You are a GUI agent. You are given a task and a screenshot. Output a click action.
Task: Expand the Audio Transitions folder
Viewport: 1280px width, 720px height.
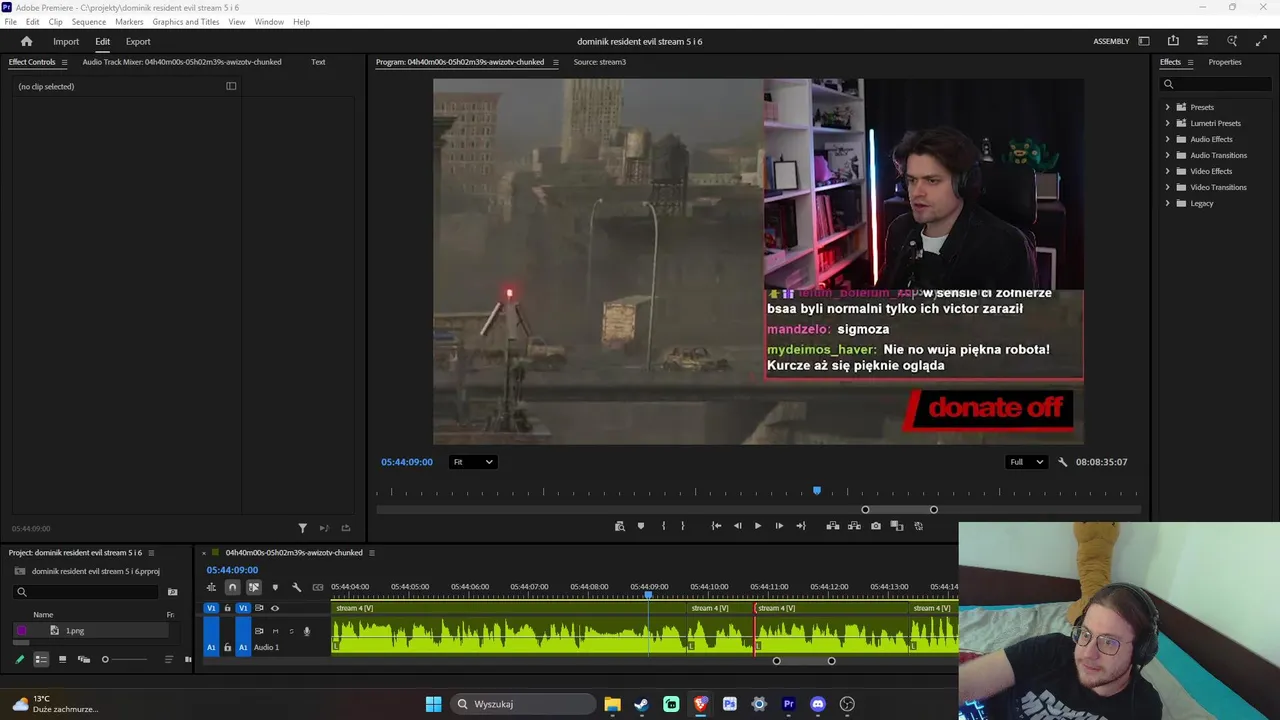tap(1167, 155)
